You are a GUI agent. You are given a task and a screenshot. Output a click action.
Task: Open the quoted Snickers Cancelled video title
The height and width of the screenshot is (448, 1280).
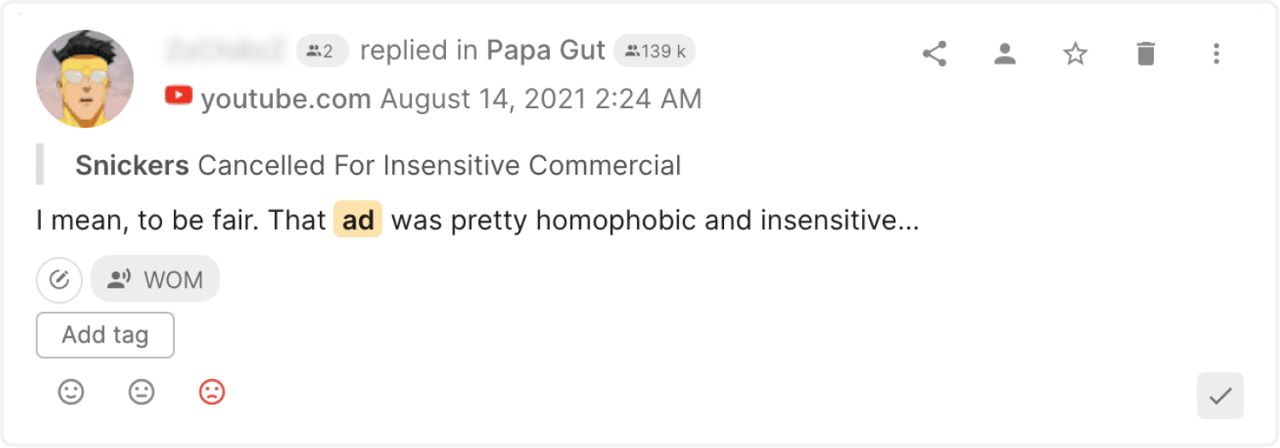(378, 165)
